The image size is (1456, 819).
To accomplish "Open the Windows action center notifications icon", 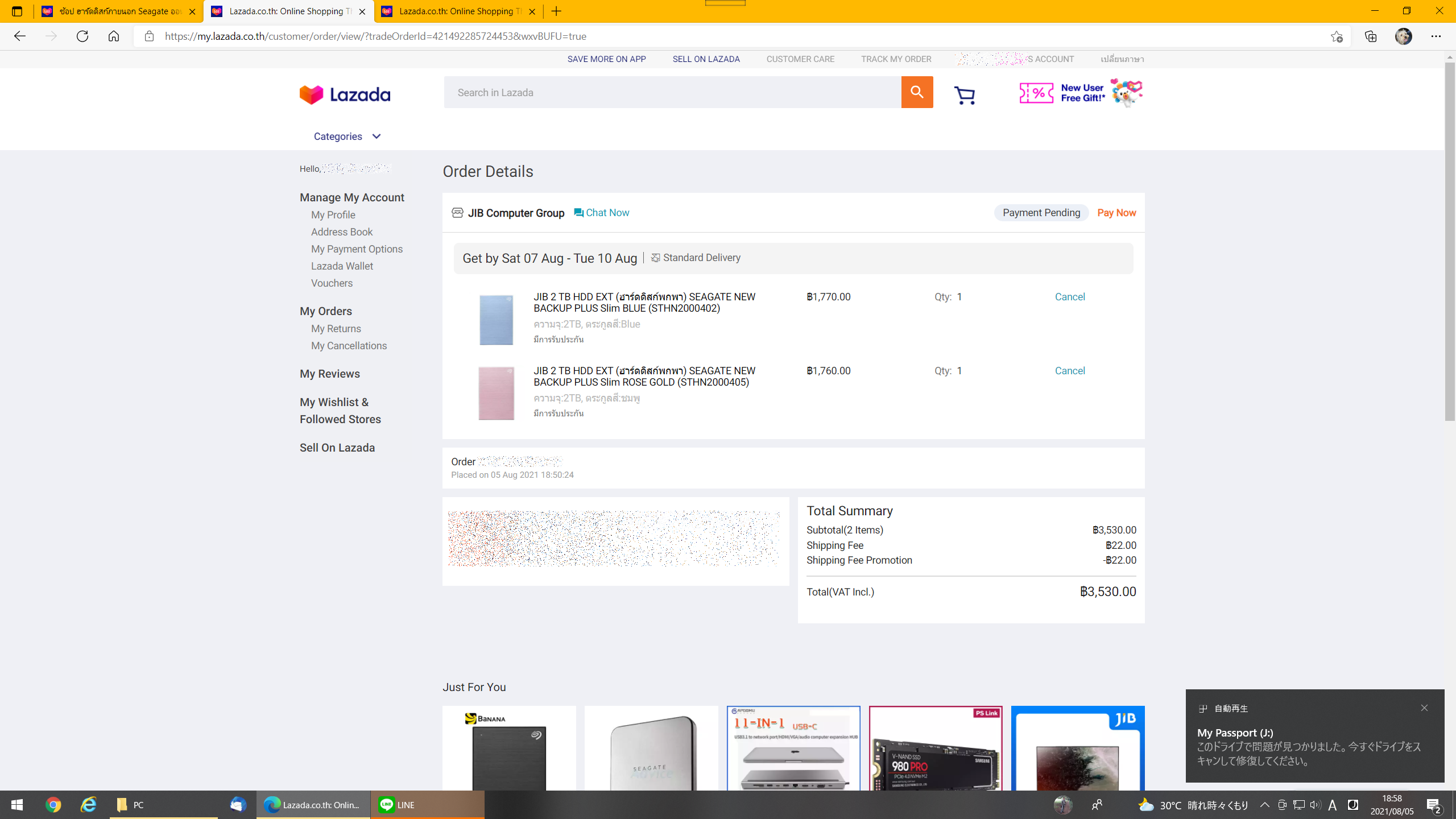I will pyautogui.click(x=1434, y=805).
